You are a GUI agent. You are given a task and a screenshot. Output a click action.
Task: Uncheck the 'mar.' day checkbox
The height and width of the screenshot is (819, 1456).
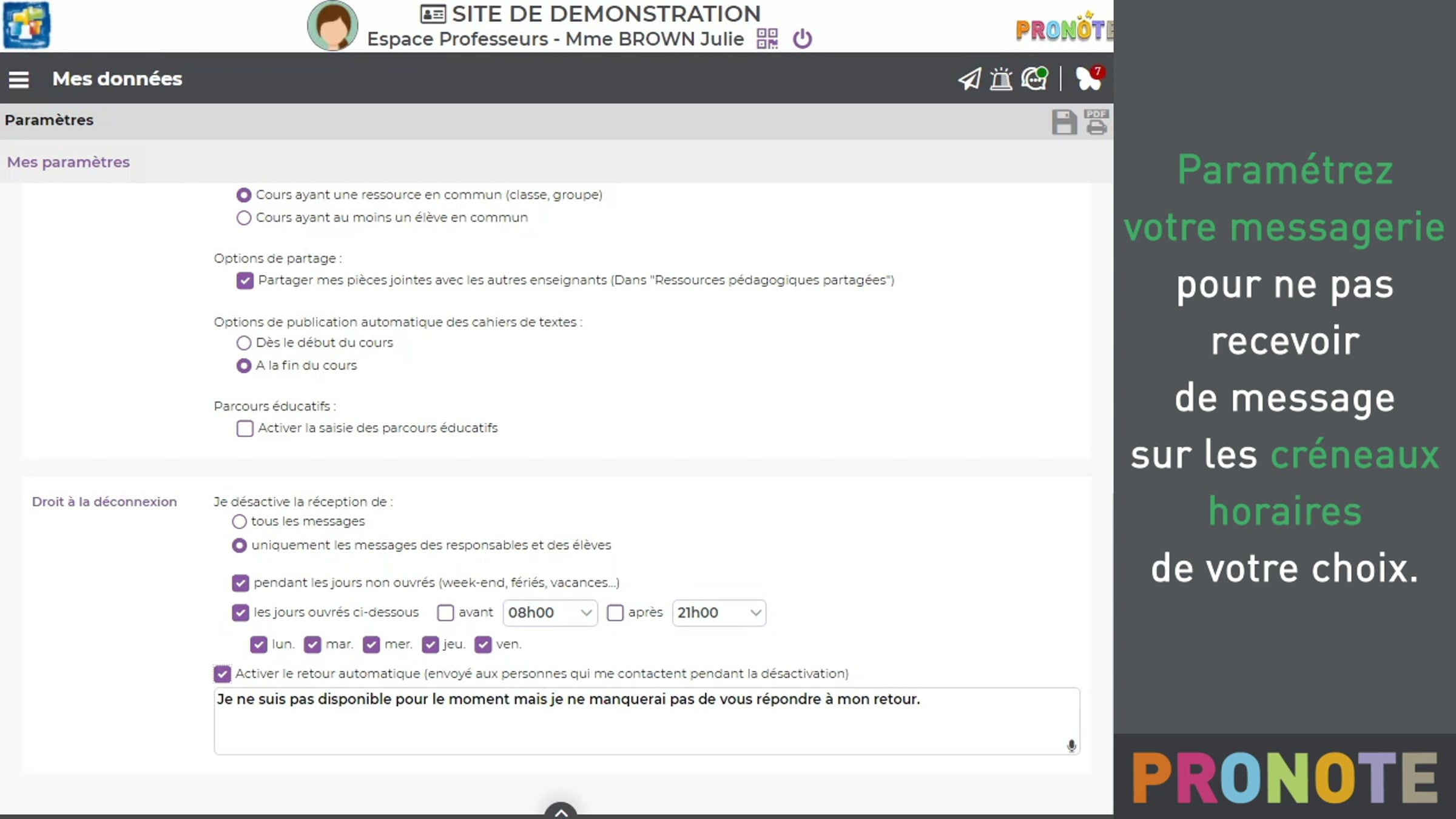(x=312, y=644)
